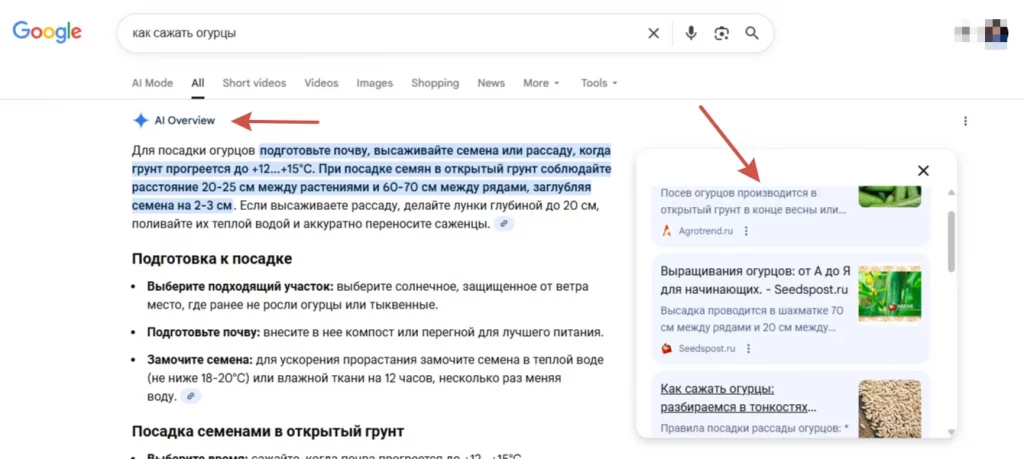Open the Shopping tab

tap(435, 83)
